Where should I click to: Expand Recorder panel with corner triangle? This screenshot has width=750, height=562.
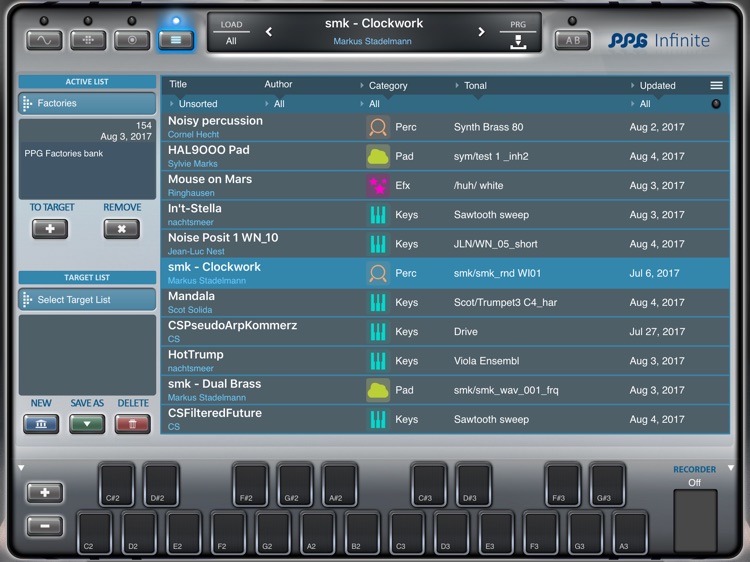tap(731, 468)
